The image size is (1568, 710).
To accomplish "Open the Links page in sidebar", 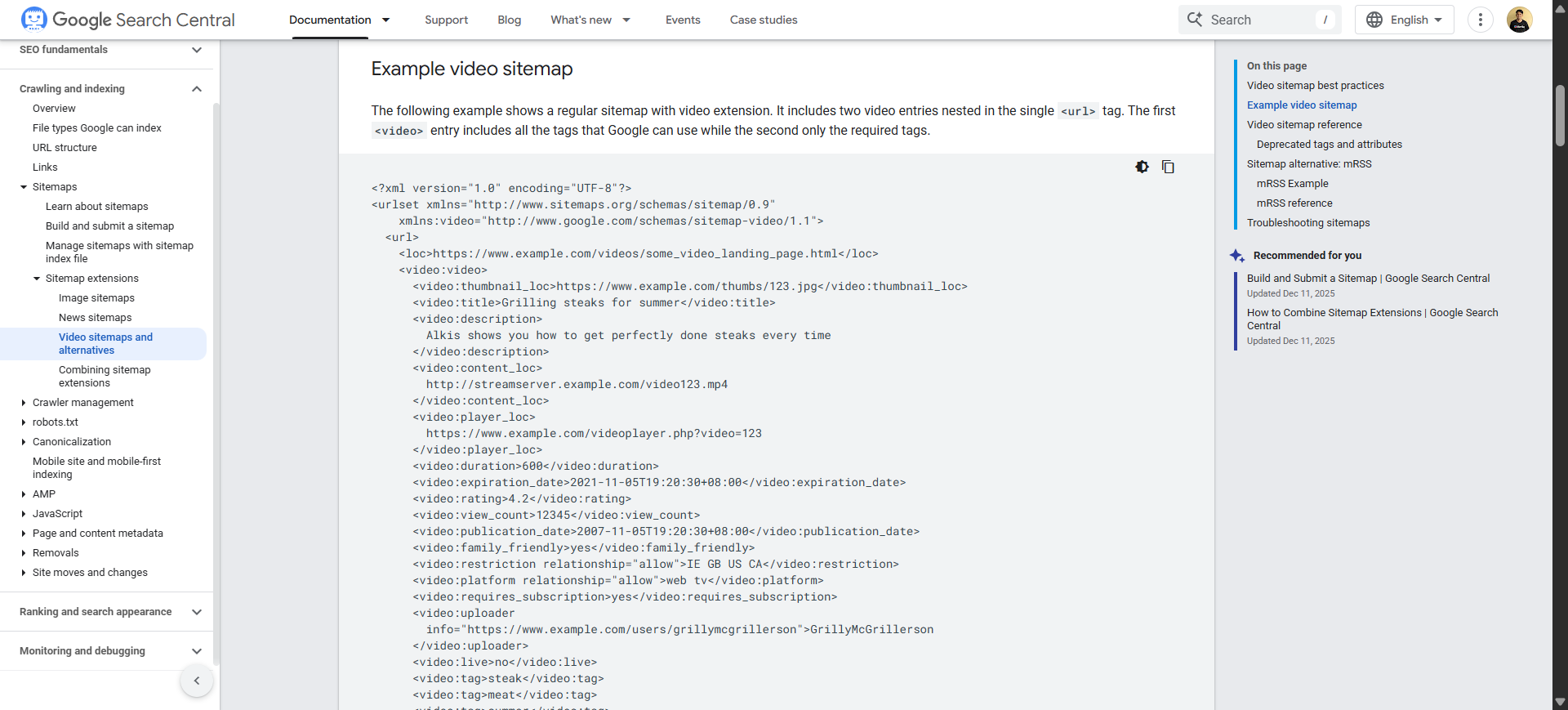I will point(45,167).
